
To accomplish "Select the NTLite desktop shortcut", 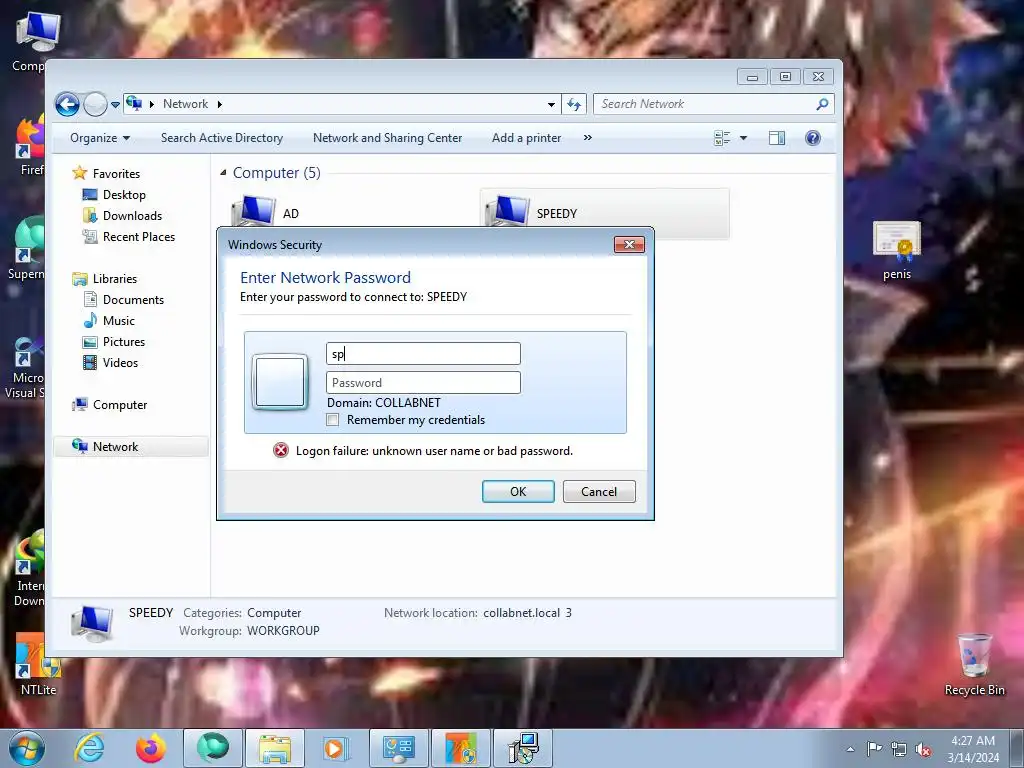I will point(38,664).
